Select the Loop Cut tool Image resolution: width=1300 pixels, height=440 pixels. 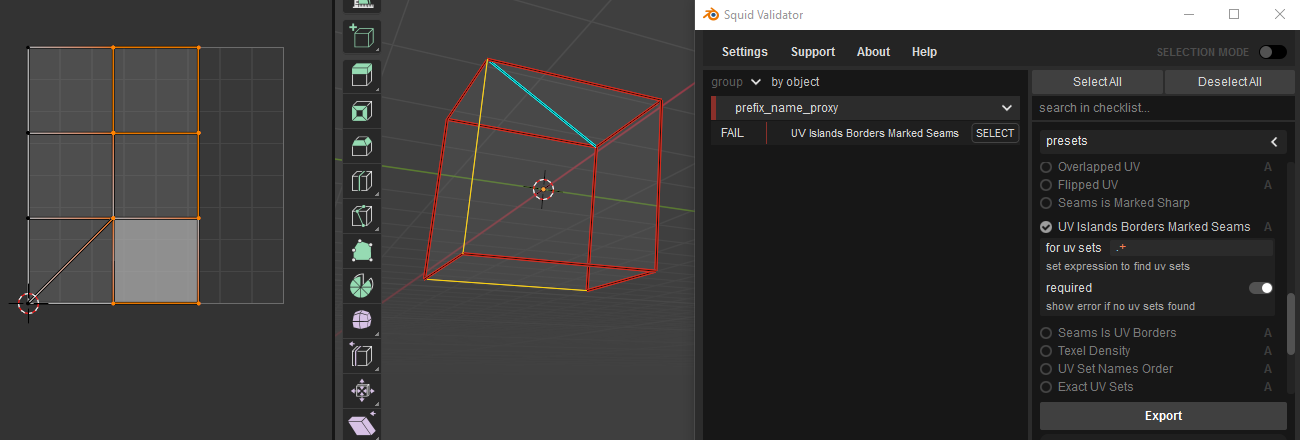(x=361, y=181)
